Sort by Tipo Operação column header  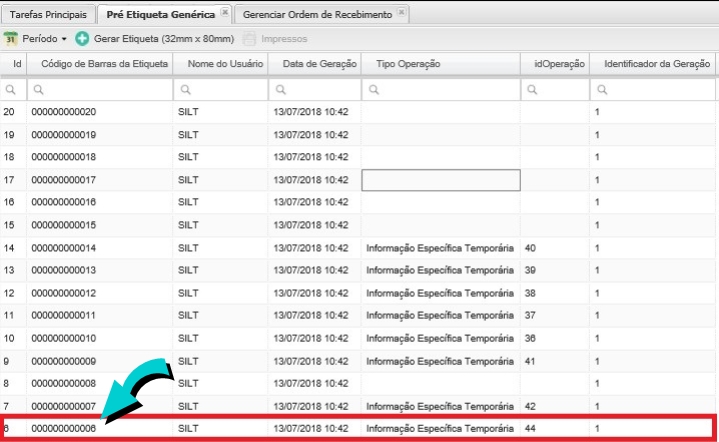[x=441, y=64]
